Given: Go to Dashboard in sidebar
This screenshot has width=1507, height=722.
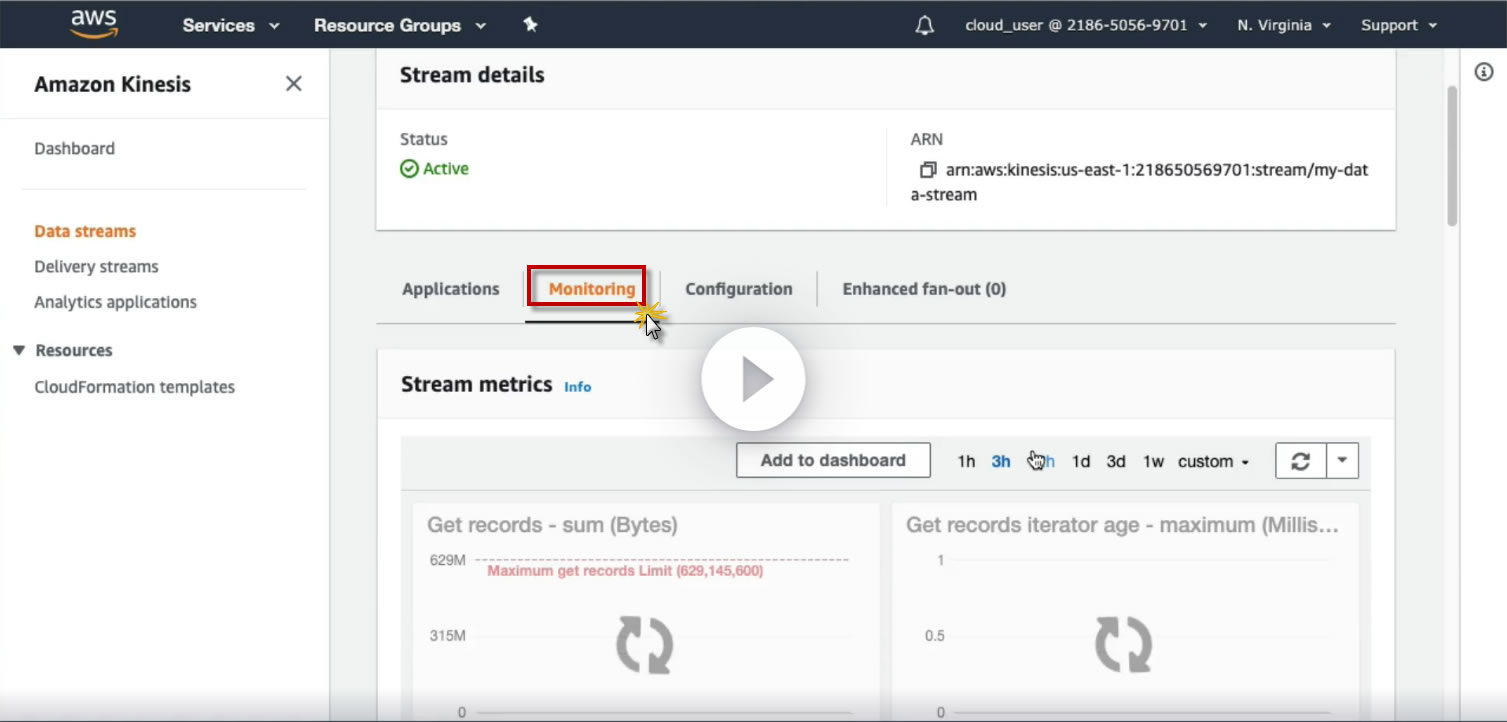Looking at the screenshot, I should (75, 148).
